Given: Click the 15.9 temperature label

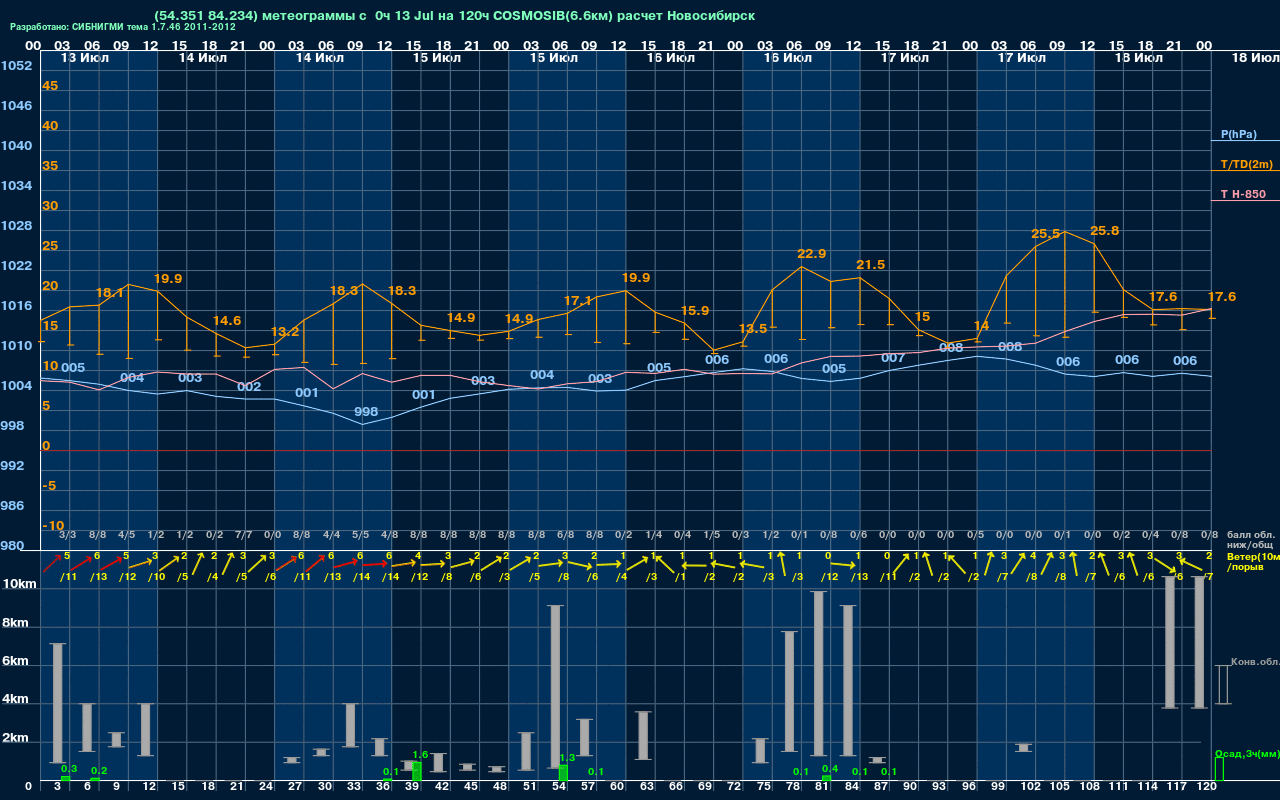Looking at the screenshot, I should (x=694, y=311).
